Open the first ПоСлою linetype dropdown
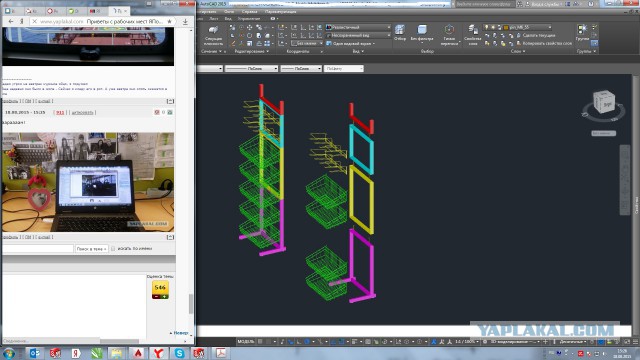The height and width of the screenshot is (360, 640). (x=251, y=69)
